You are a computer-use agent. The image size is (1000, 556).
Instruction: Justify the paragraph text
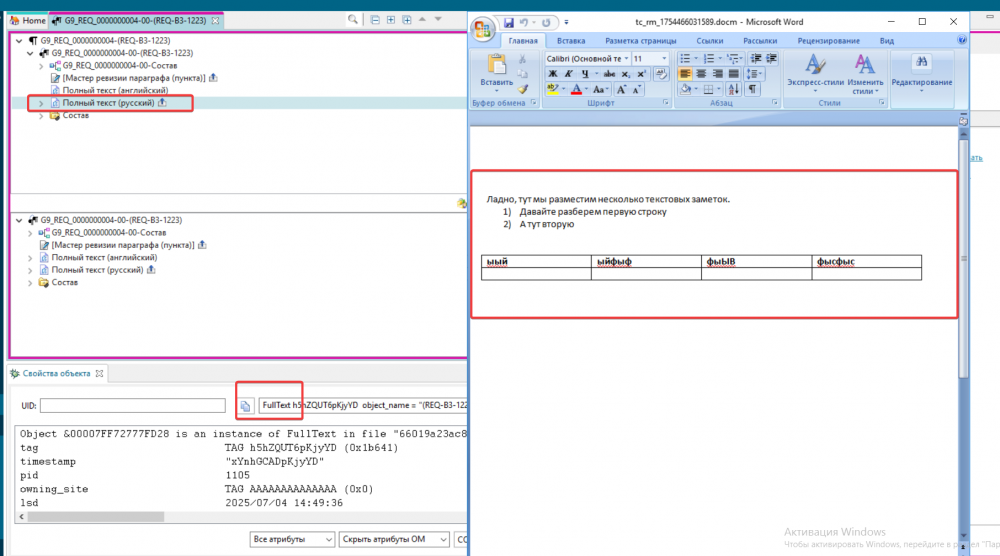click(733, 74)
